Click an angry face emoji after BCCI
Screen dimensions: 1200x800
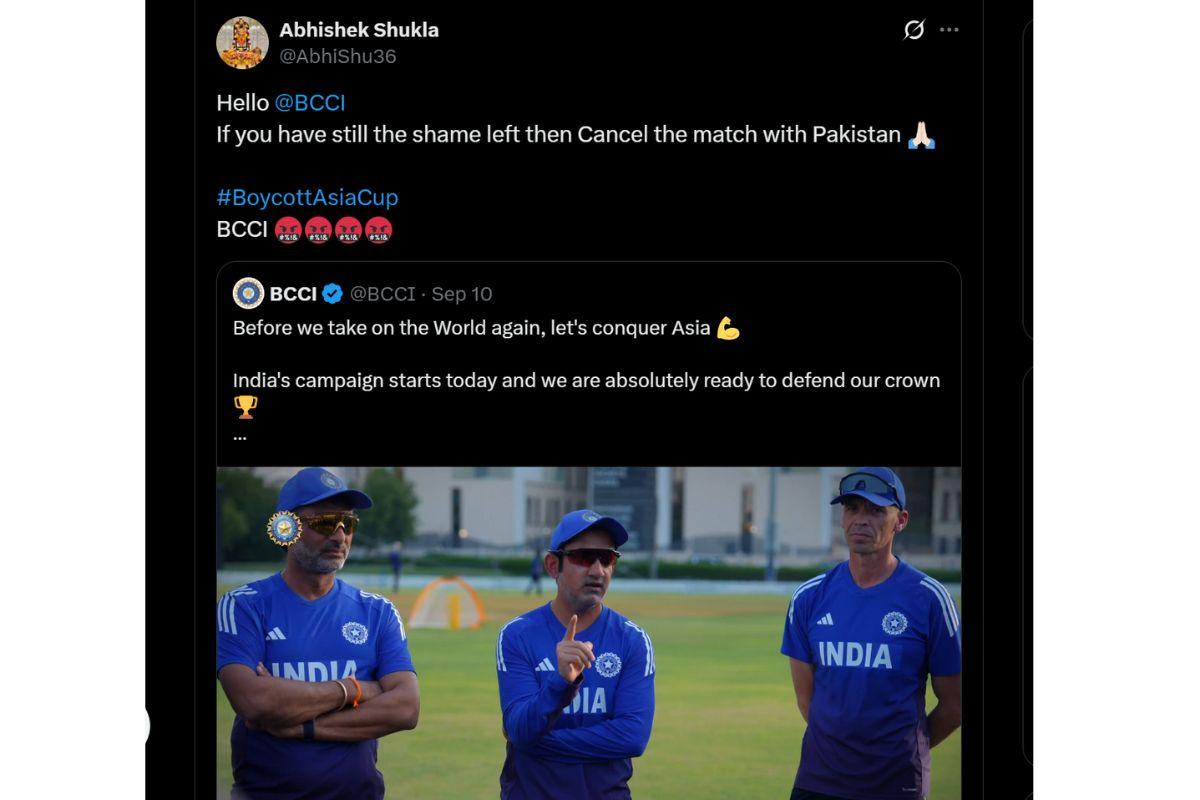coord(290,229)
